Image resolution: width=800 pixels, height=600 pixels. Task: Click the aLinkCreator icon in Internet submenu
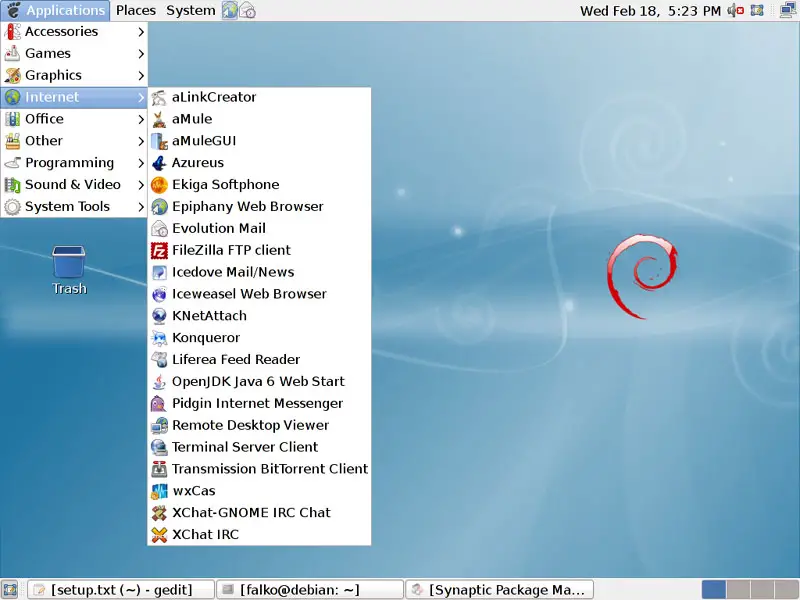(159, 97)
